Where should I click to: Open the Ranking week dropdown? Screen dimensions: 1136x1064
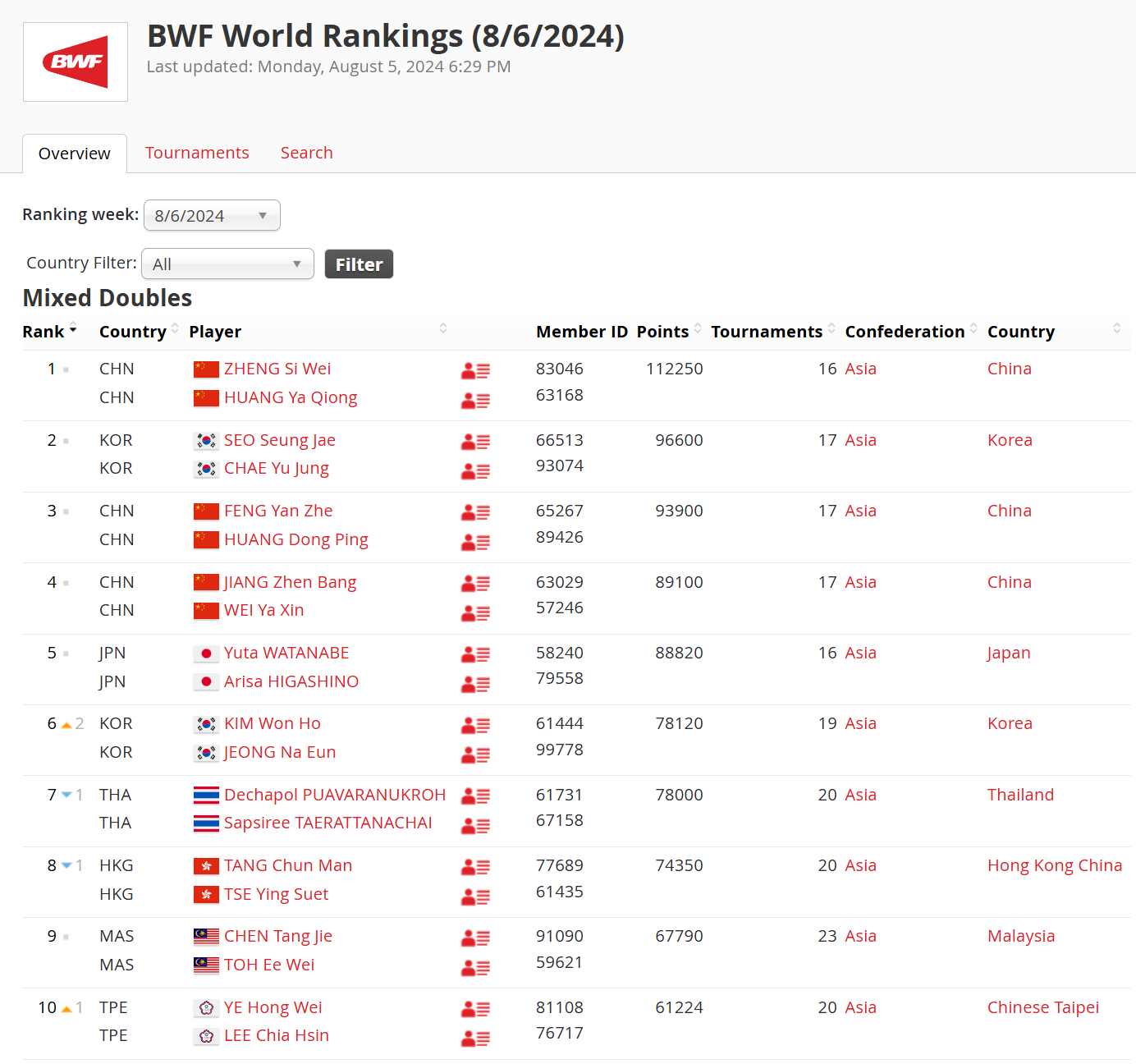212,215
